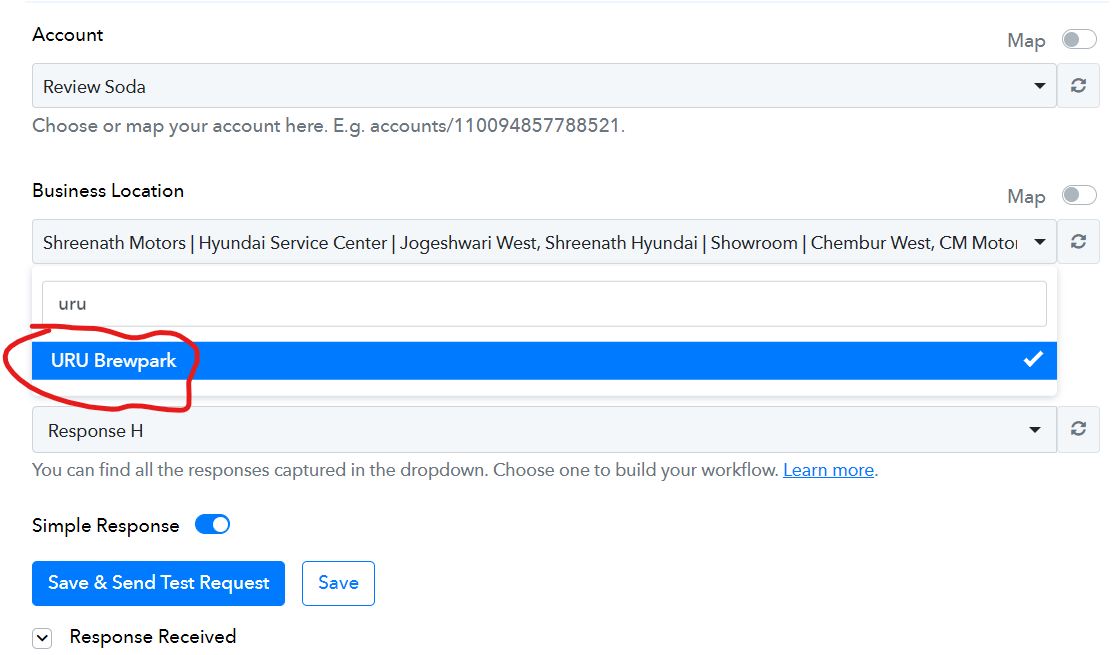The width and height of the screenshot is (1114, 655).
Task: Refresh the Account field list
Action: pos(1078,86)
